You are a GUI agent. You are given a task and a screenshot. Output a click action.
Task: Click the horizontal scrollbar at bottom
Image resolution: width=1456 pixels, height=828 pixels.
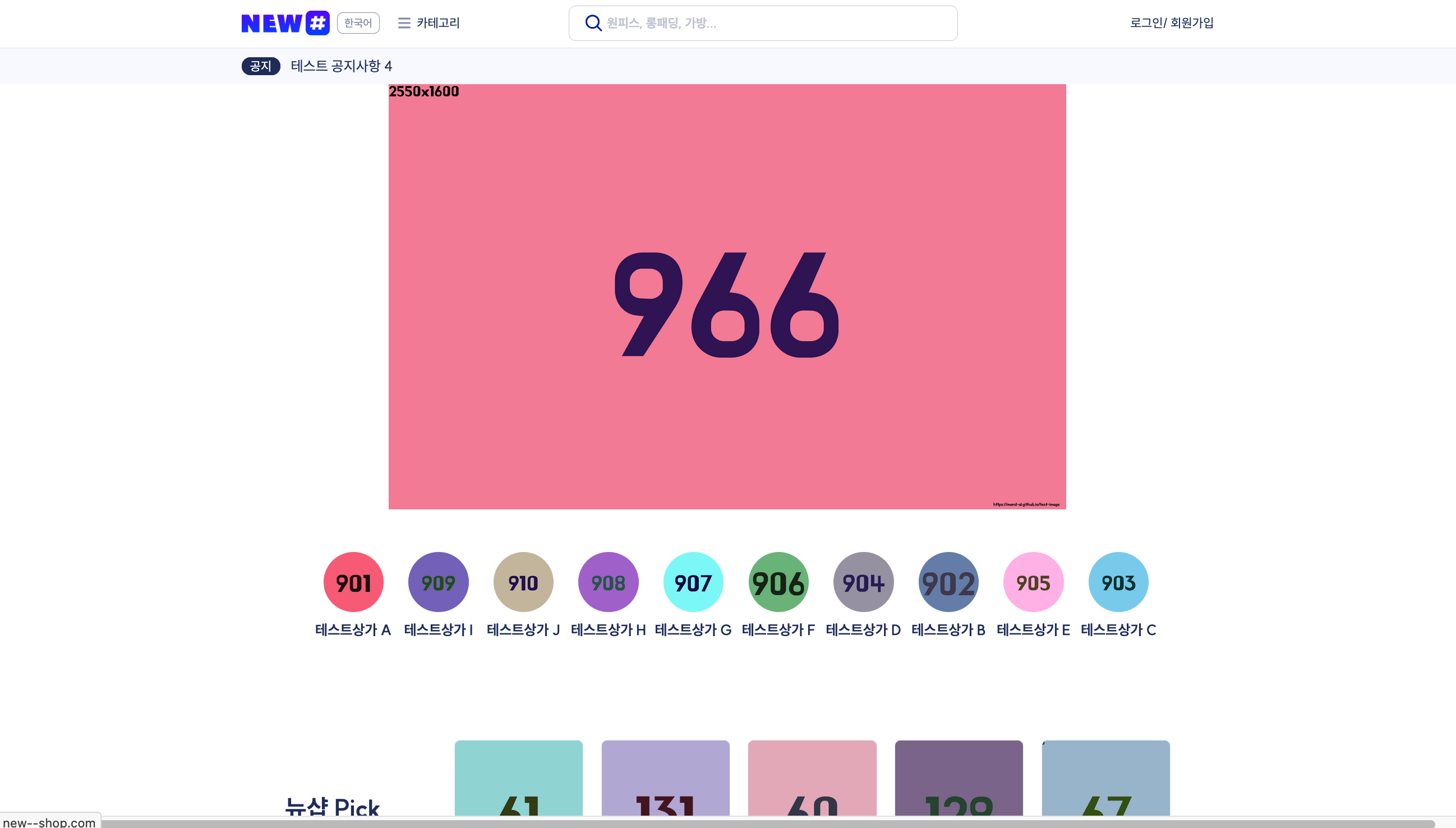pos(767,824)
